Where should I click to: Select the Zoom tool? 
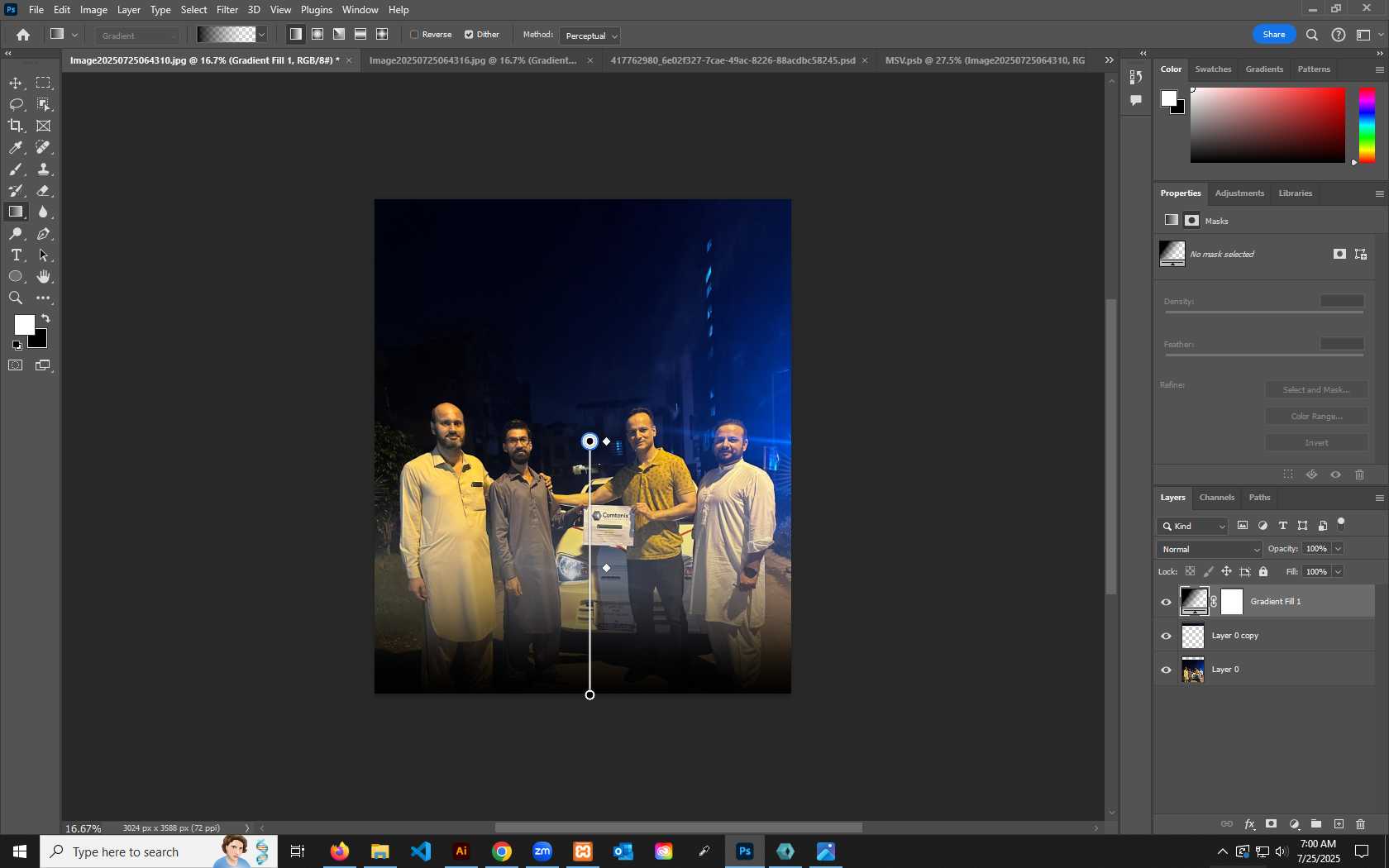click(16, 298)
